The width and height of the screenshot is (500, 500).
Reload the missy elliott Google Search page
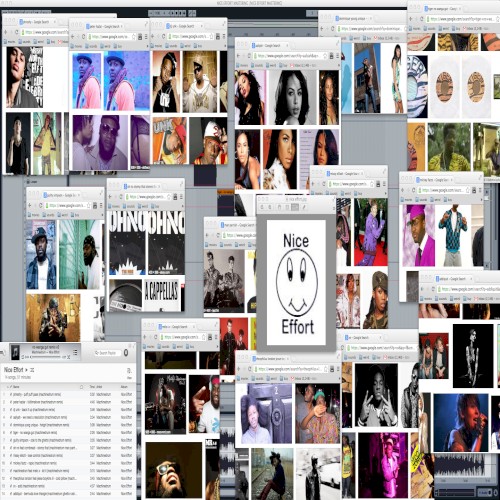click(x=323, y=184)
